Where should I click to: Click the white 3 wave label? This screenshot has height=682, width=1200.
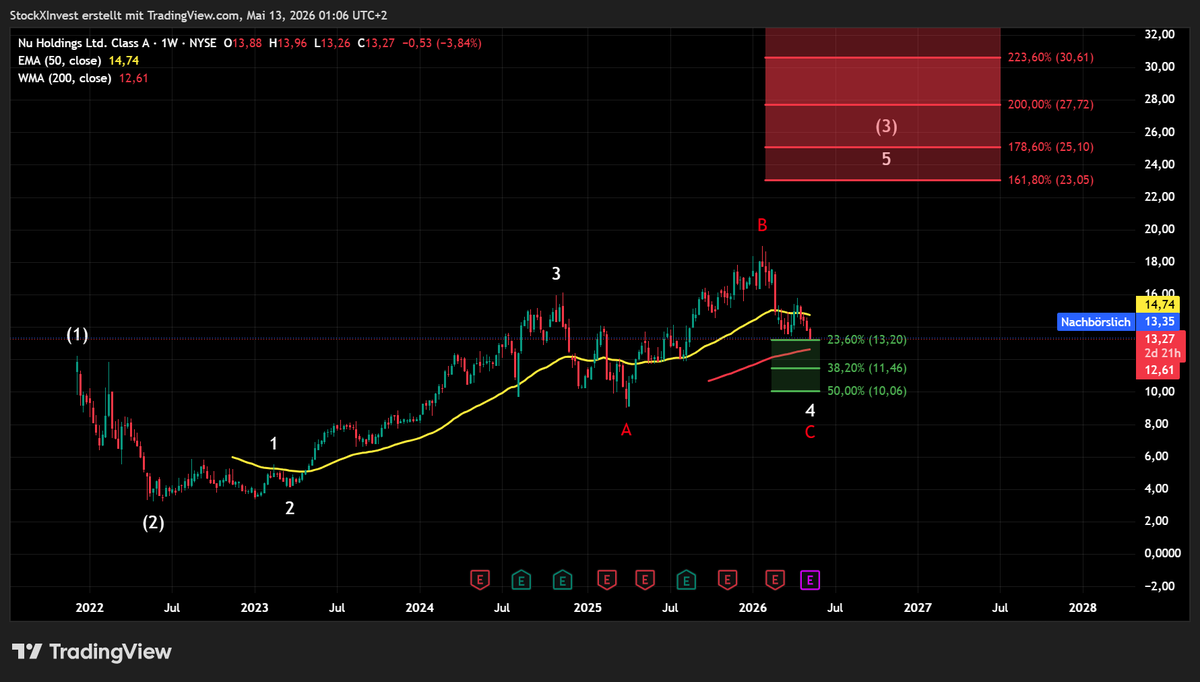pyautogui.click(x=556, y=273)
